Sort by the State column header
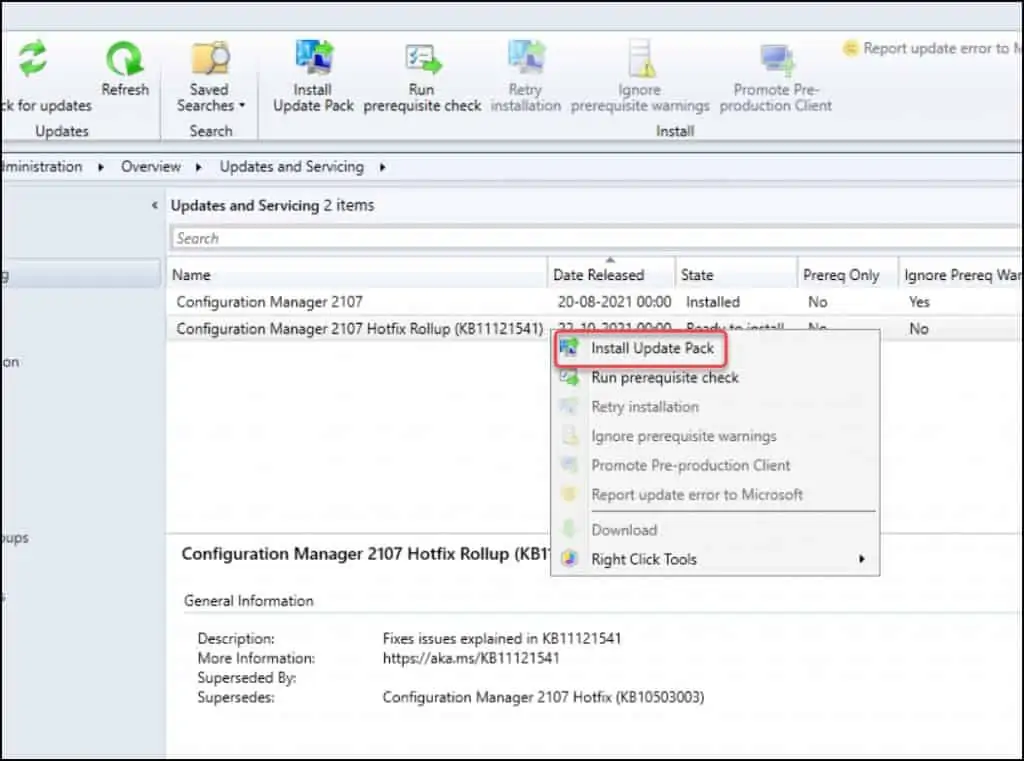The height and width of the screenshot is (761, 1024). coord(736,274)
